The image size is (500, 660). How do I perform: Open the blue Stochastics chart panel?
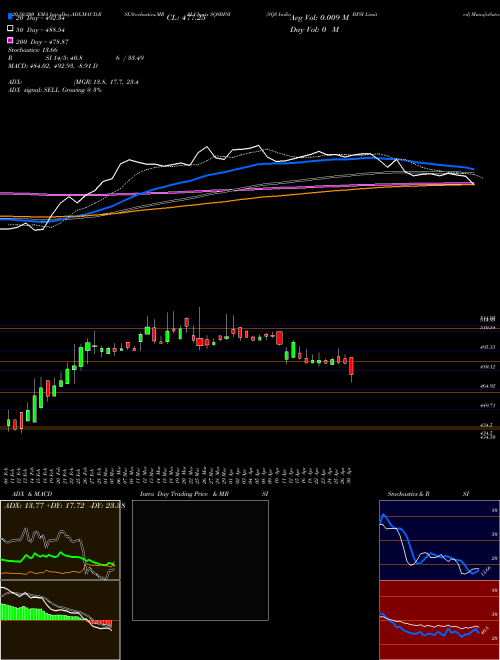(x=439, y=540)
